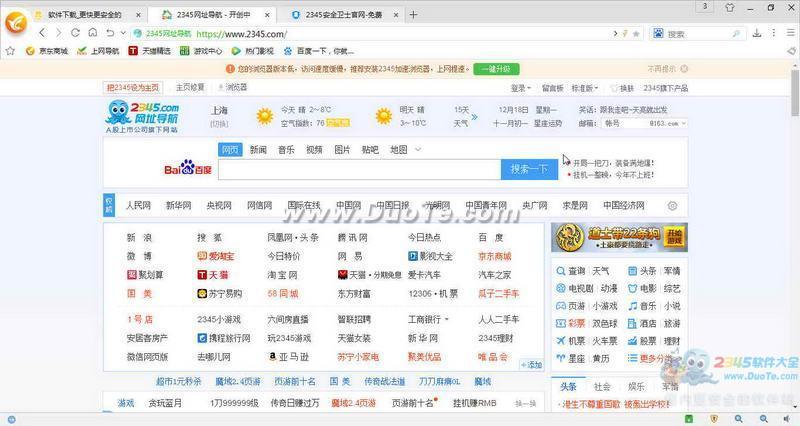Image resolution: width=800 pixels, height=426 pixels.
Task: Click the sidebar toggle icon on bookmarks bar
Action: 791,51
